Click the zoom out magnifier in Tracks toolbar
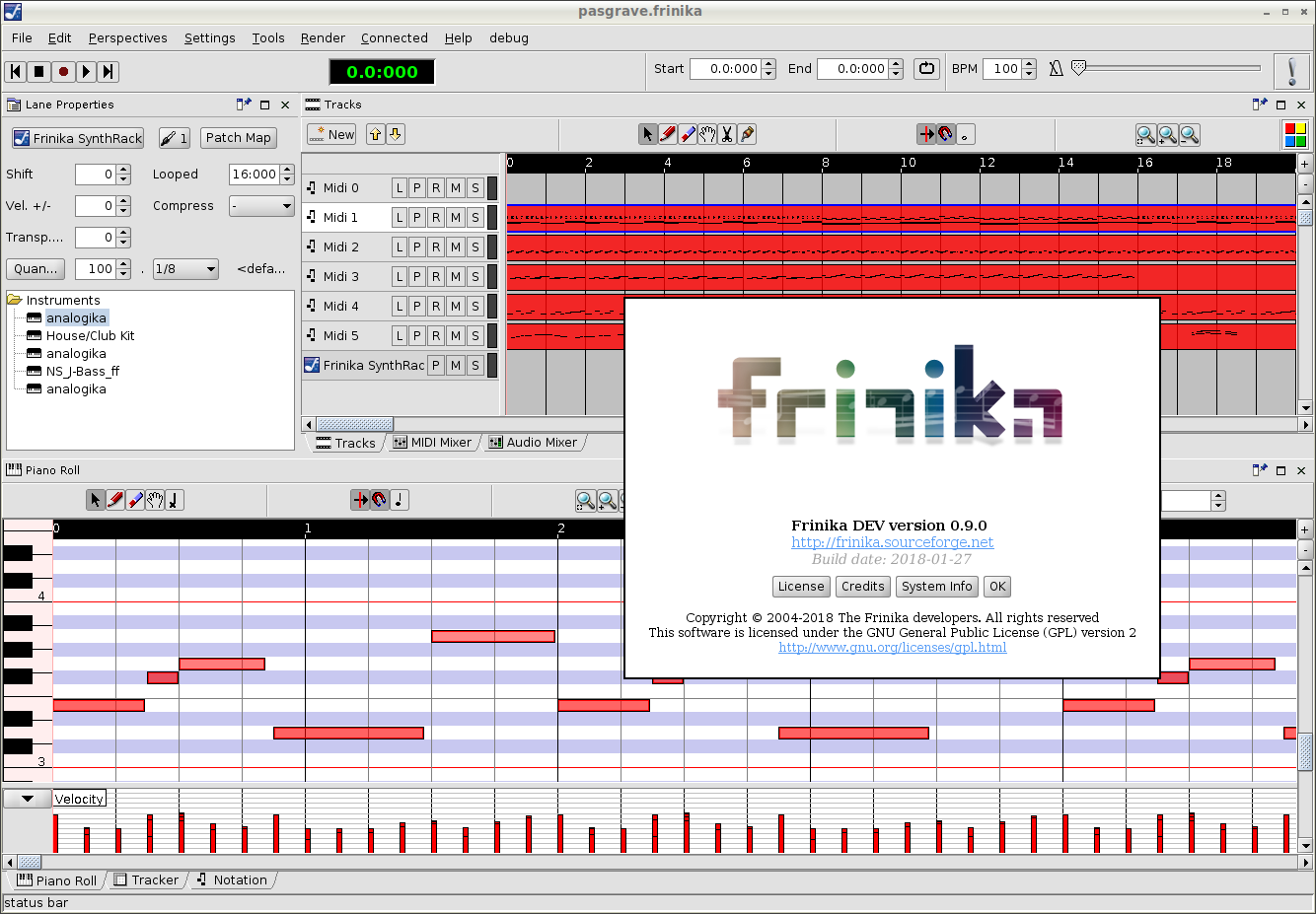The height and width of the screenshot is (914, 1316). [1190, 135]
